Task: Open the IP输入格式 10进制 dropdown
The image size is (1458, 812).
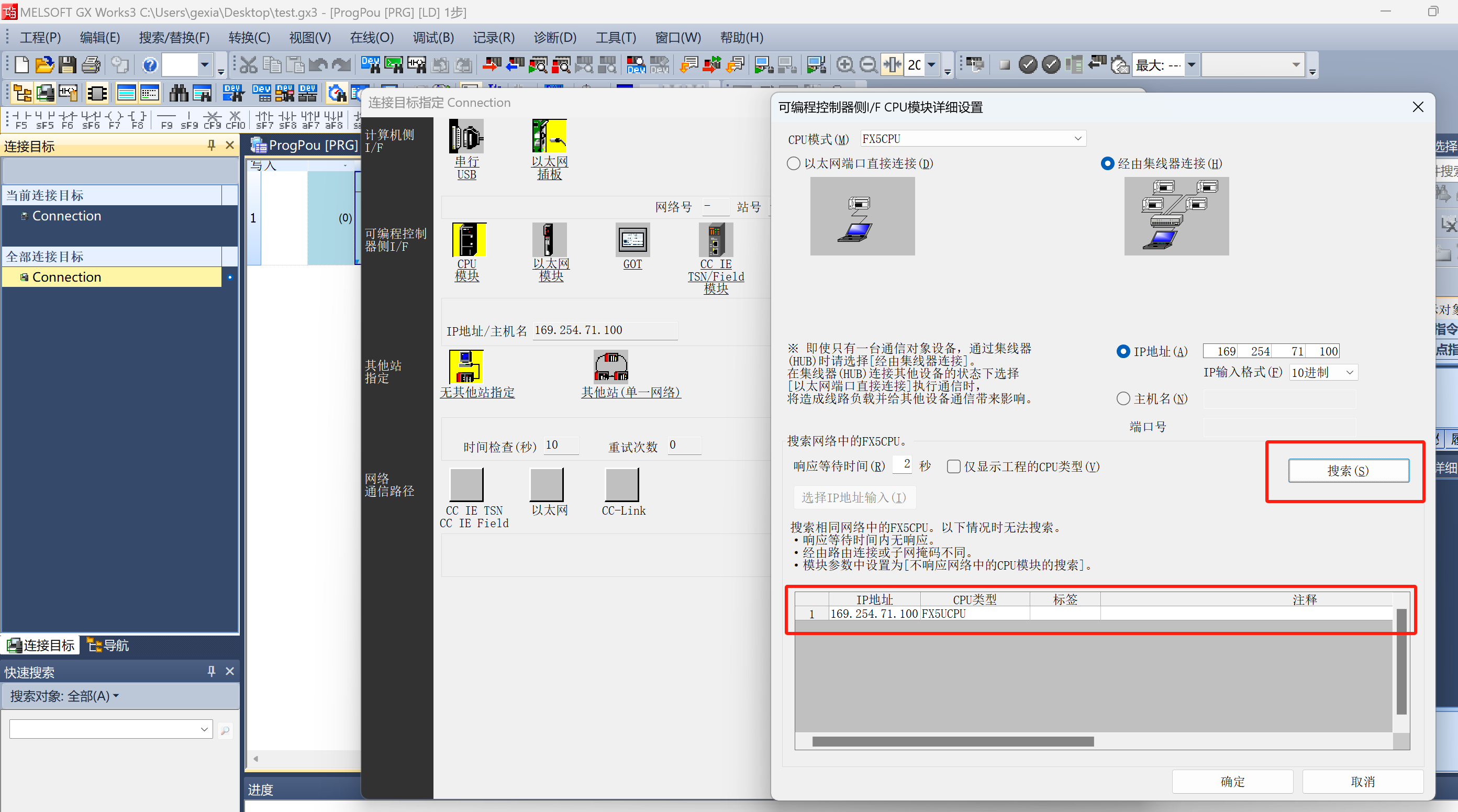Action: [1323, 372]
